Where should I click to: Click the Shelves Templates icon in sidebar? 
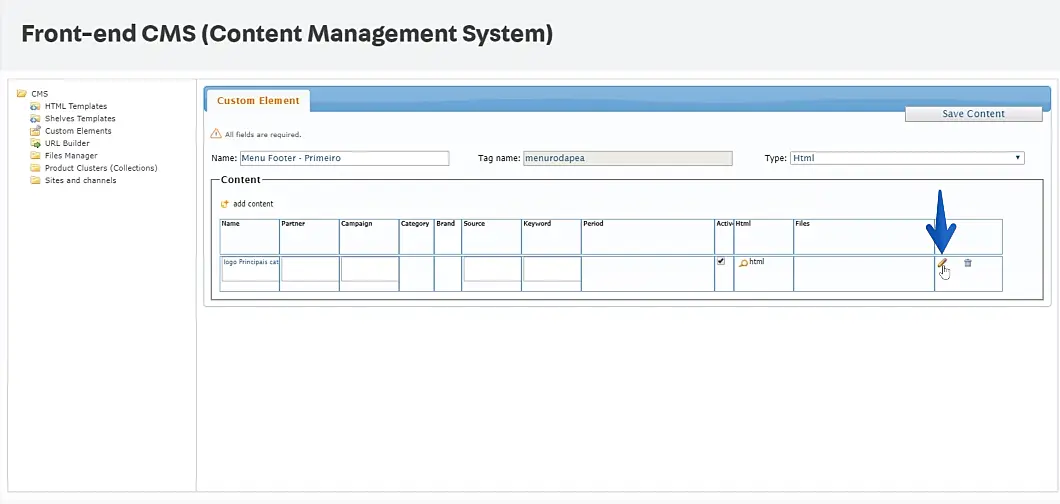coord(35,118)
